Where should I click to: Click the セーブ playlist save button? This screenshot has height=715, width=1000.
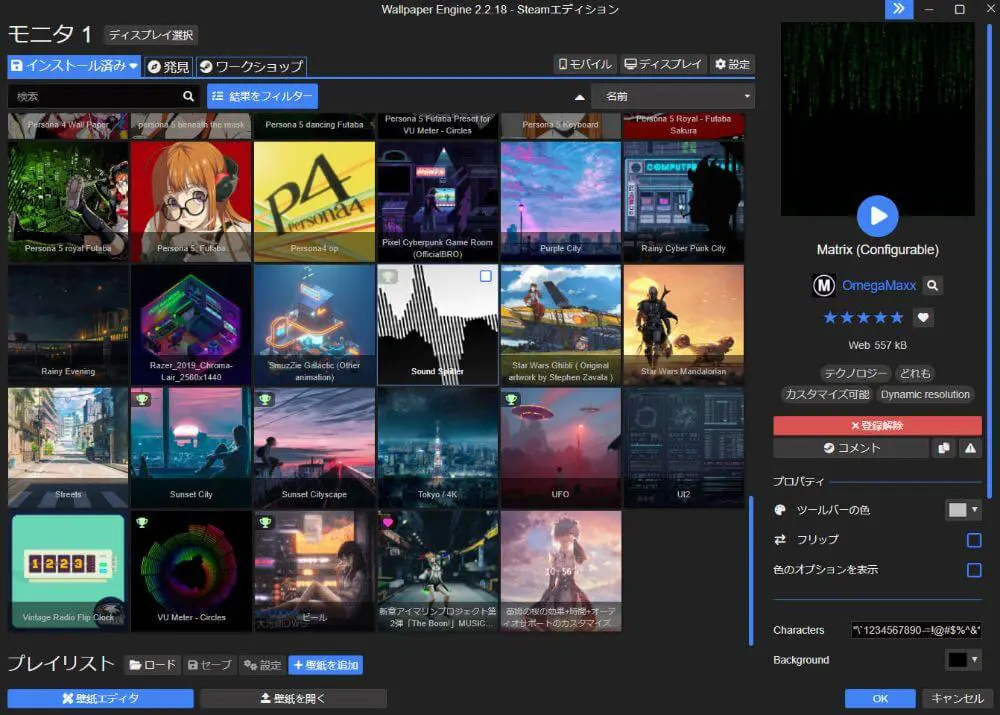tap(210, 665)
